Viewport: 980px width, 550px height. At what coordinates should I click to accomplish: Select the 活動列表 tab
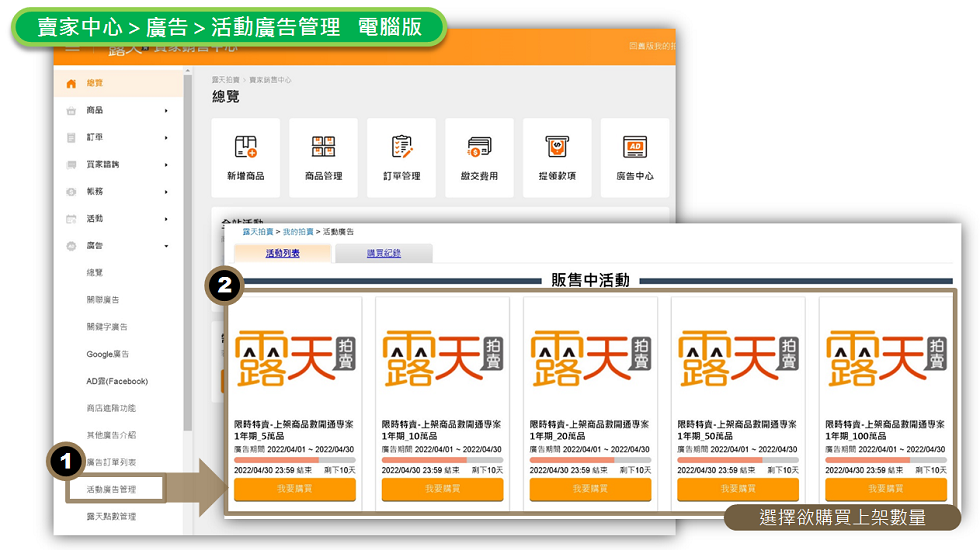(x=282, y=254)
